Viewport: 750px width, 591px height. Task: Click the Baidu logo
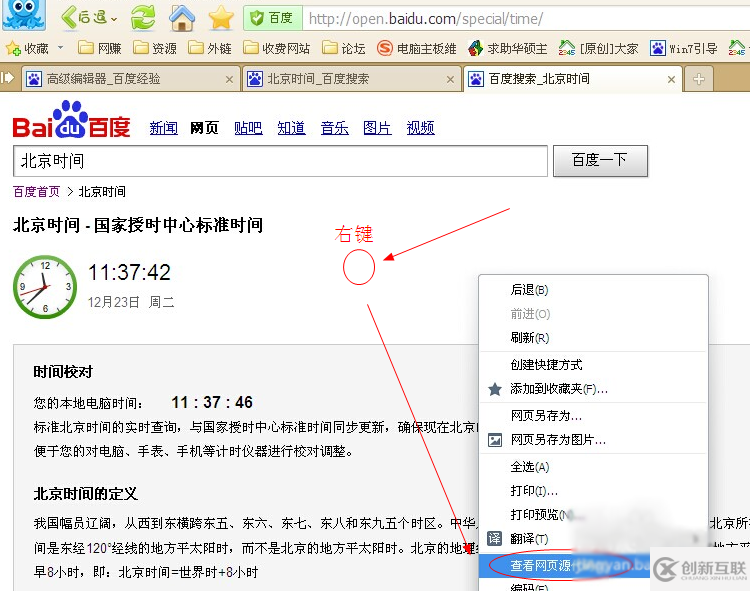coord(72,120)
